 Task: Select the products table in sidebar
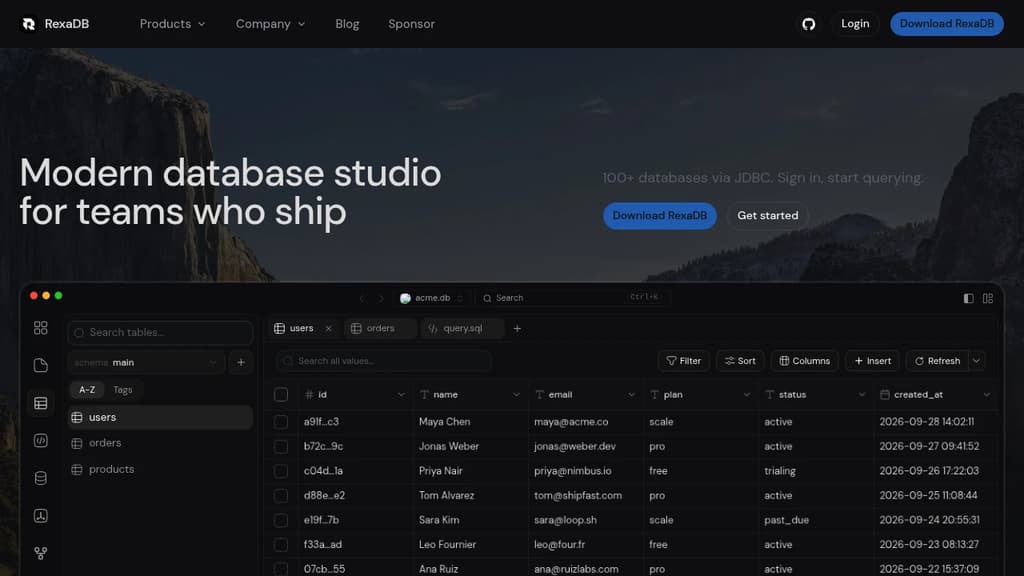(160, 470)
